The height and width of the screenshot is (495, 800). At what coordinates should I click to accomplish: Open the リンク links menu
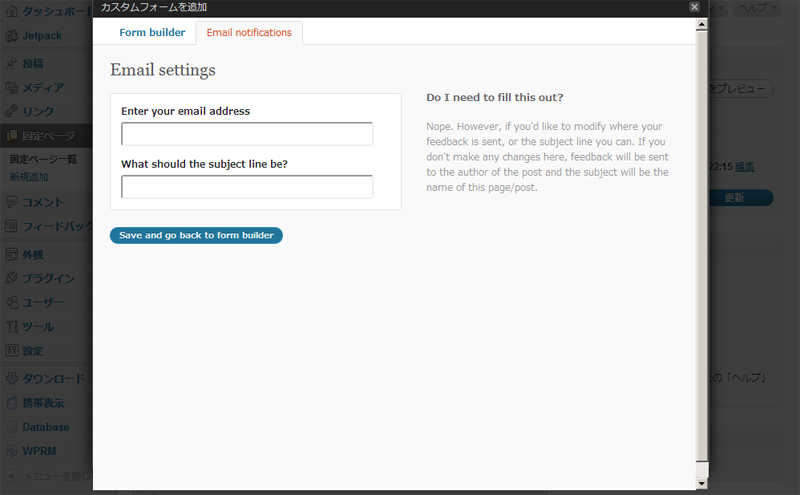pyautogui.click(x=38, y=111)
